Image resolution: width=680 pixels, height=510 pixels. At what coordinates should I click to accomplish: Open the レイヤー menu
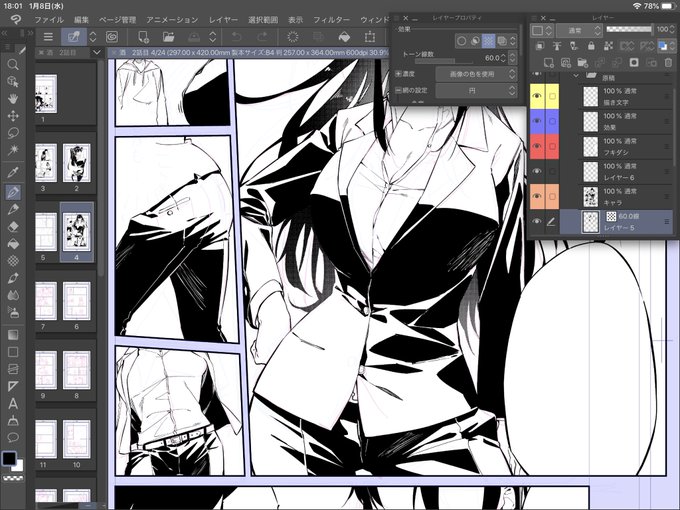tap(223, 20)
